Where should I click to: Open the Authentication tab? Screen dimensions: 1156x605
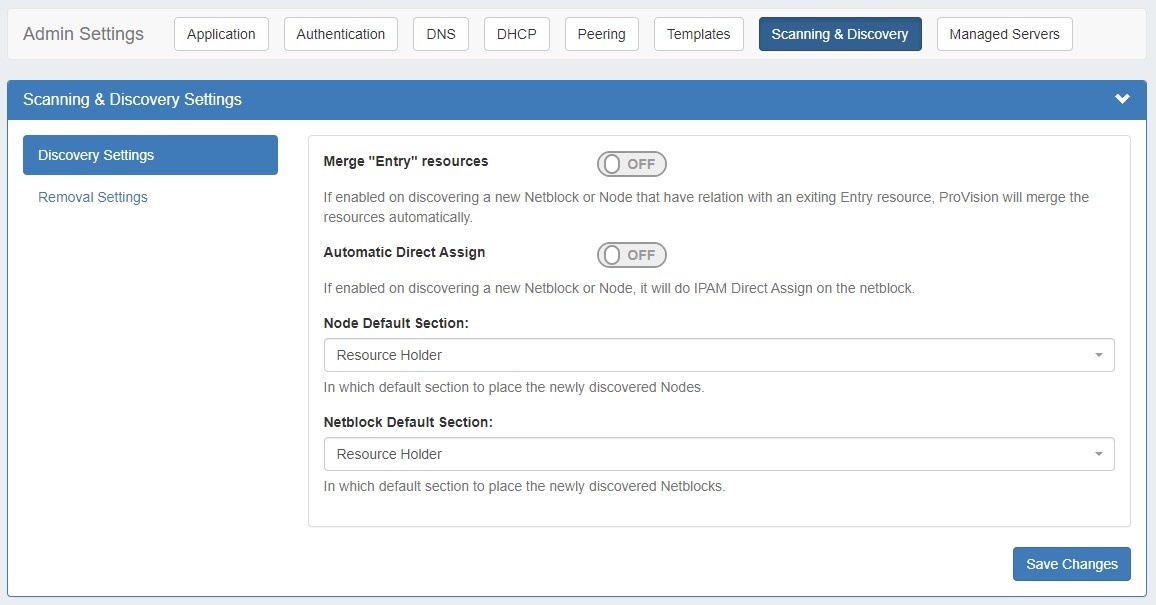click(340, 34)
